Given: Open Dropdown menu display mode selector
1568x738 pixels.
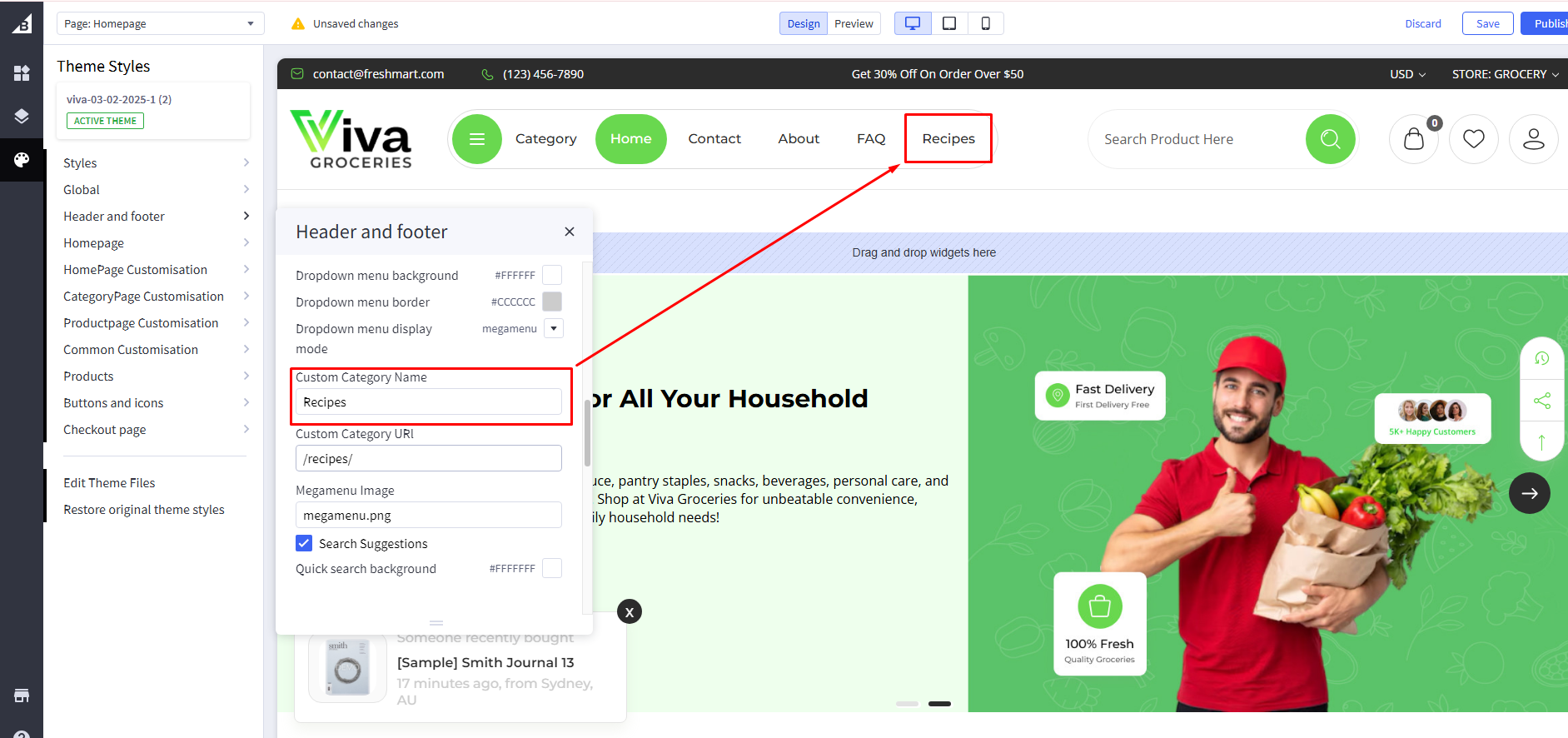Looking at the screenshot, I should tap(554, 328).
